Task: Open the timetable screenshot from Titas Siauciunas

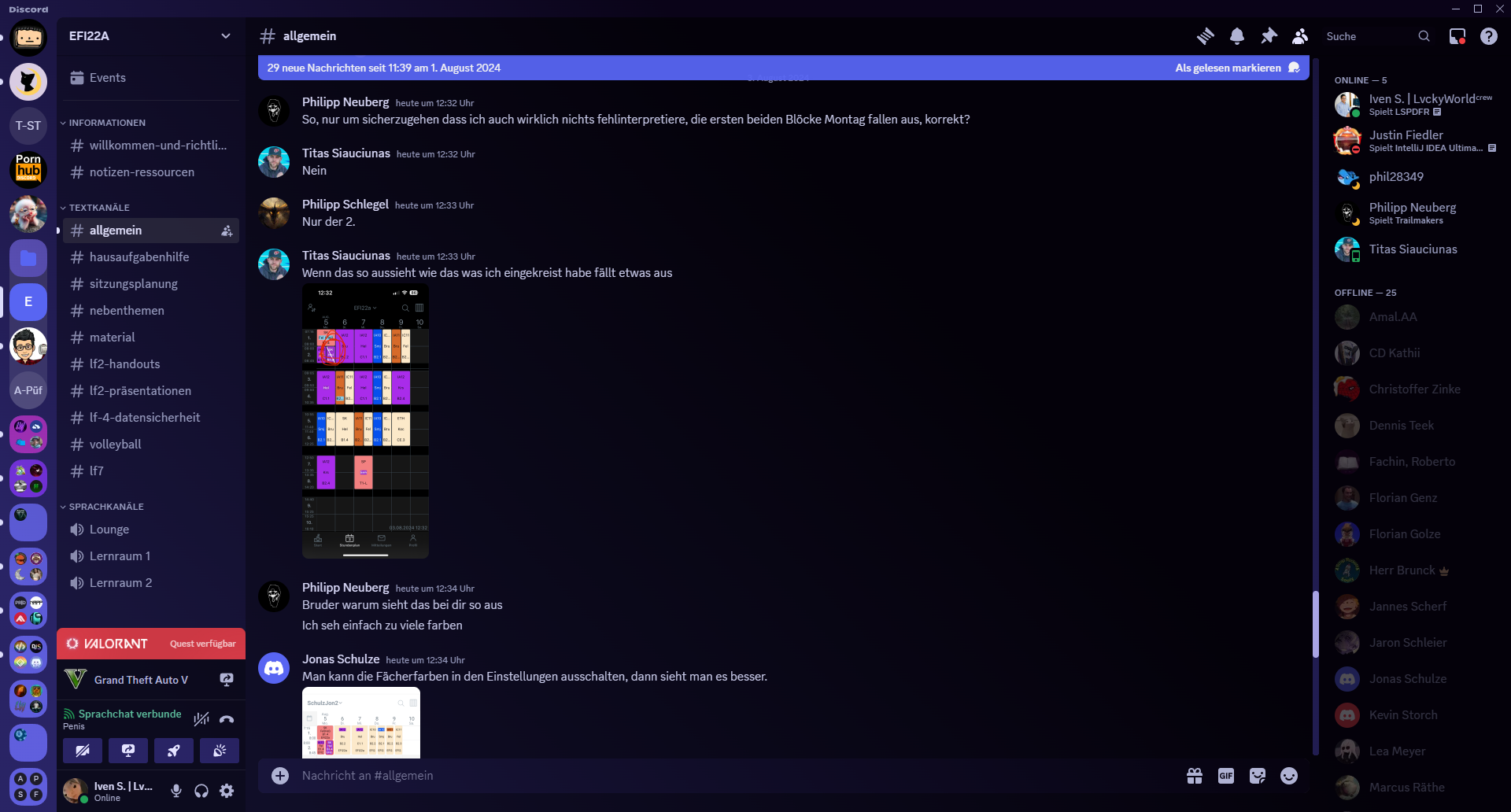Action: click(x=365, y=421)
